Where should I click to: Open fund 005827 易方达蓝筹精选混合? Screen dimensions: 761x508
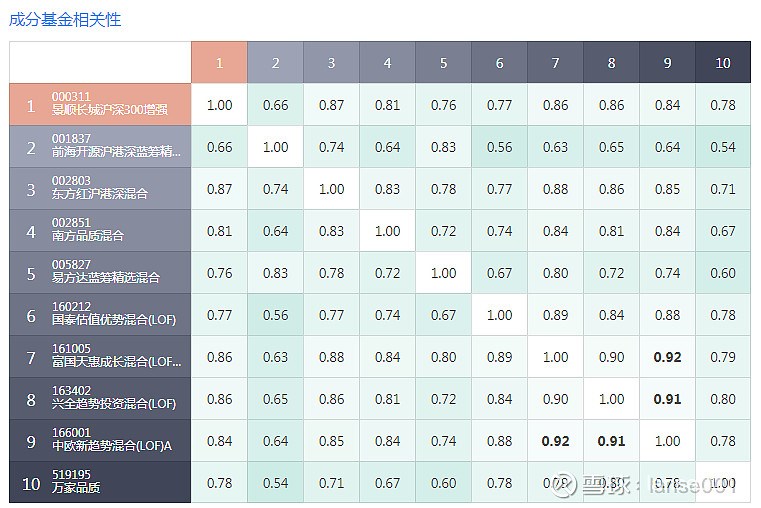(100, 273)
